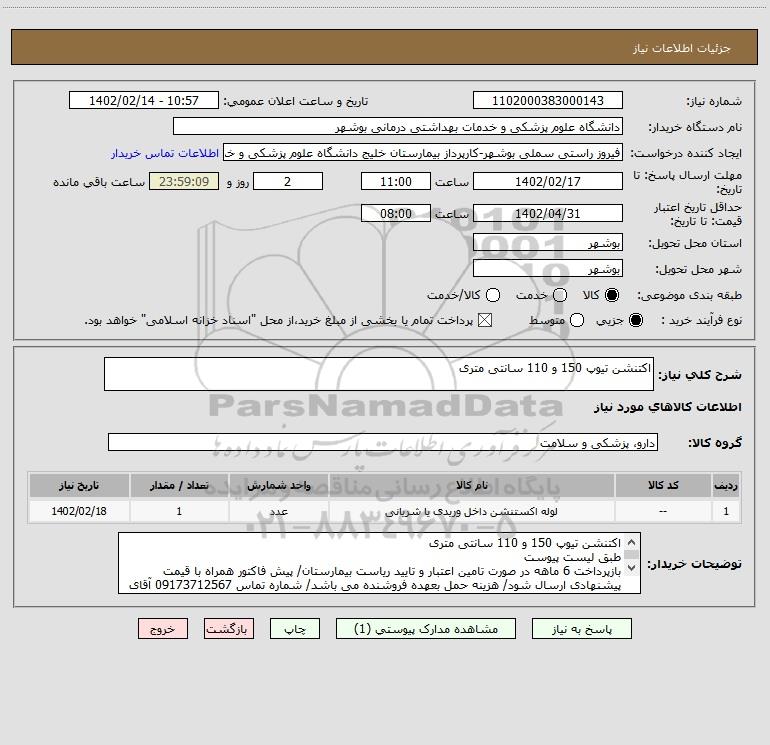The width and height of the screenshot is (770, 745).
Task: Select the متوسط purchase type radio
Action: pos(577,320)
